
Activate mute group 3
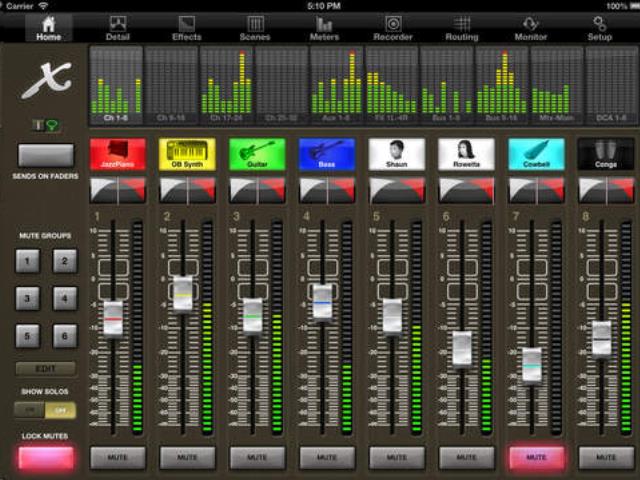27,299
